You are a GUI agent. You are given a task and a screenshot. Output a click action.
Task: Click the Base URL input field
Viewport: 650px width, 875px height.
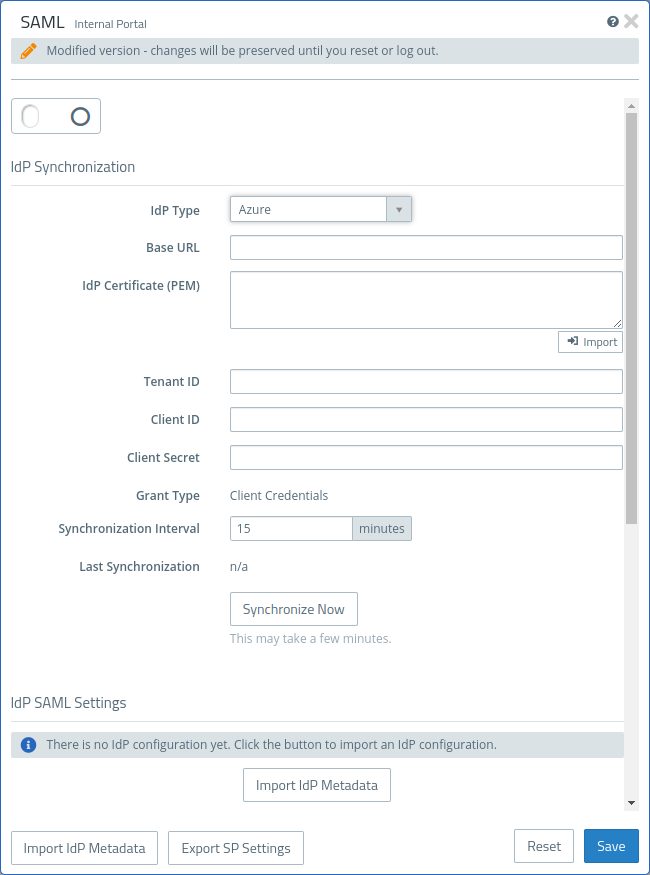pyautogui.click(x=426, y=248)
